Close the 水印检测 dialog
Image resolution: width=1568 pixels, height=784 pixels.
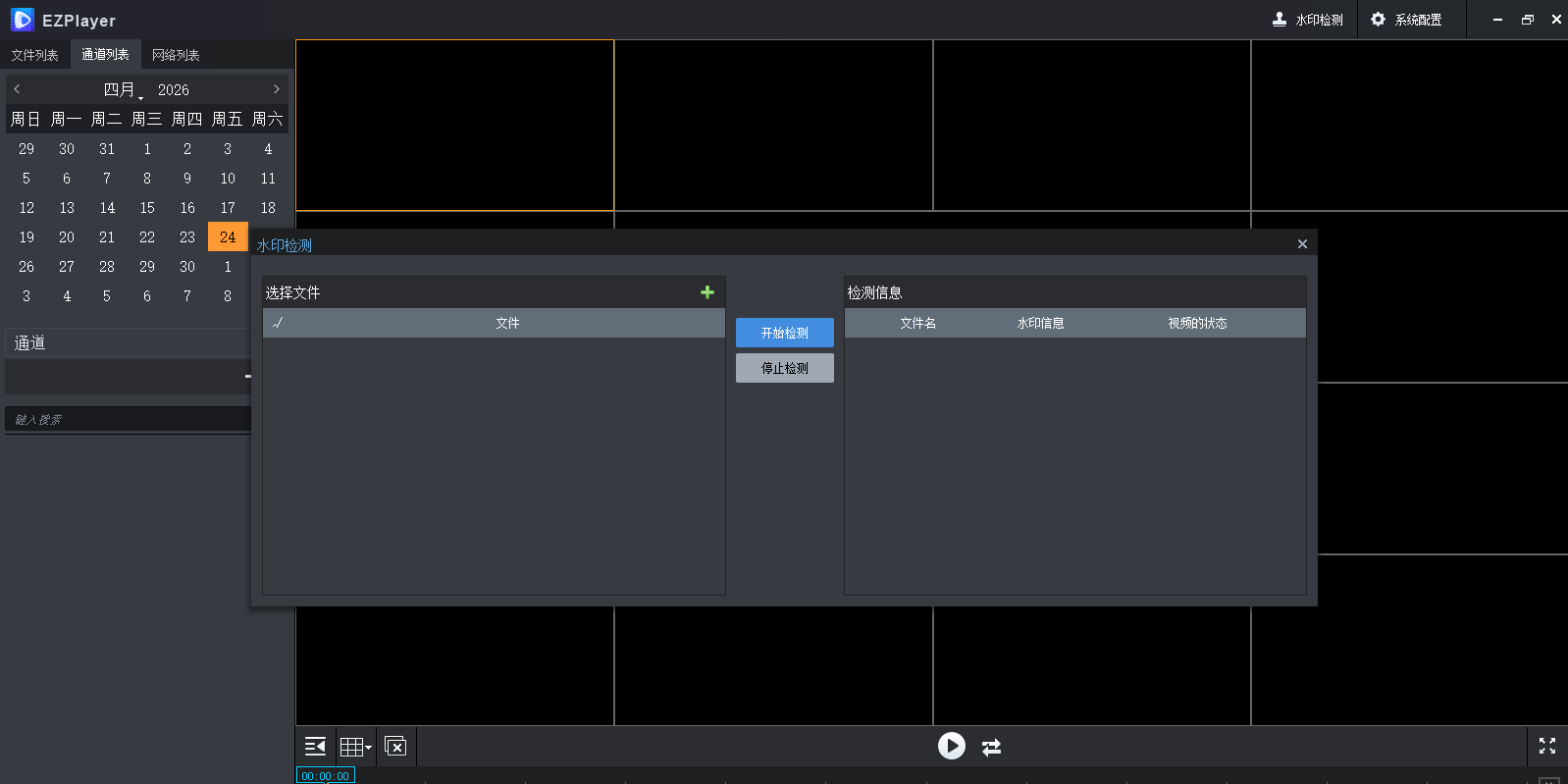tap(1302, 244)
